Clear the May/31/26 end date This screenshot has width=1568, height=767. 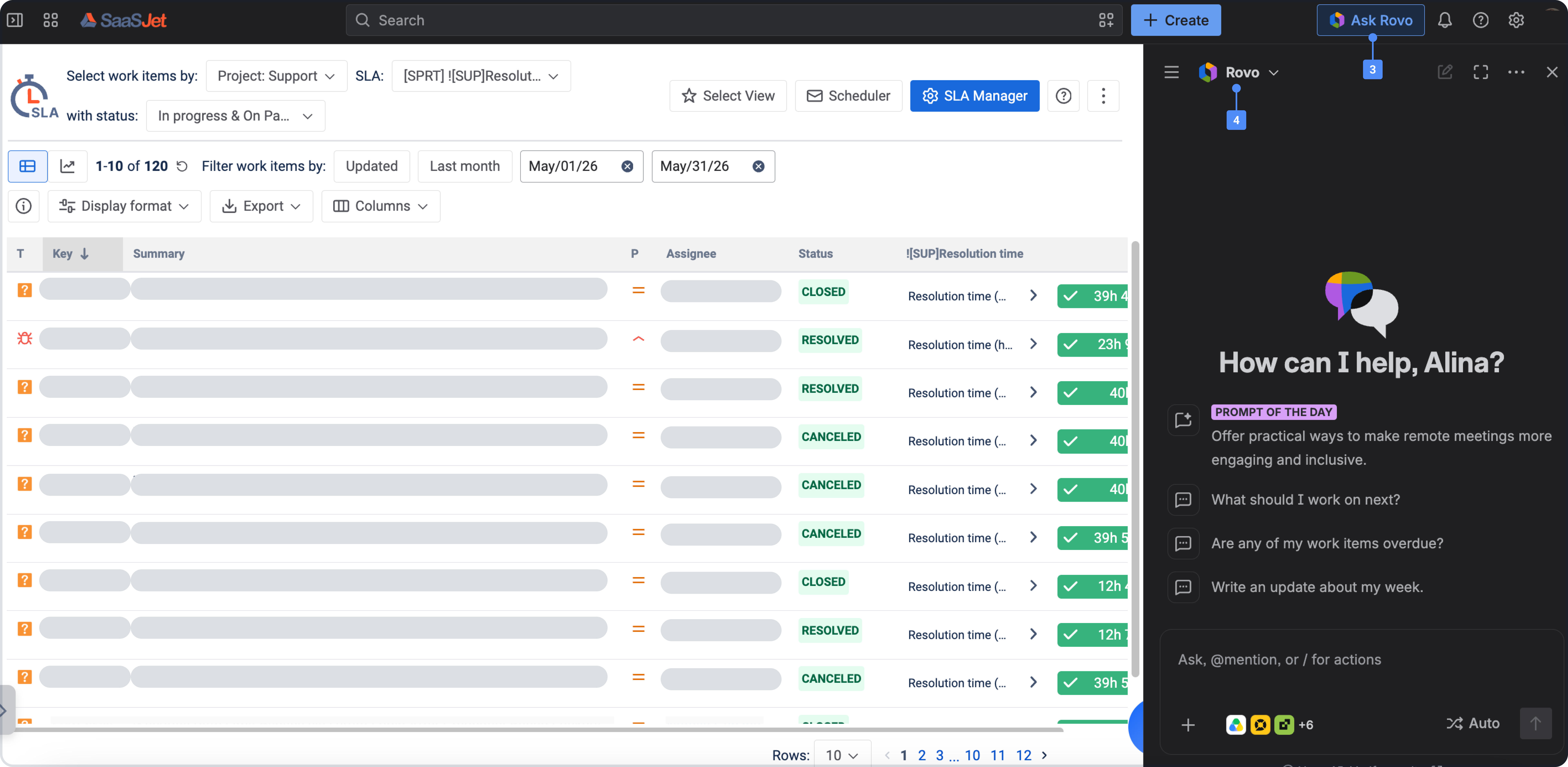[758, 166]
